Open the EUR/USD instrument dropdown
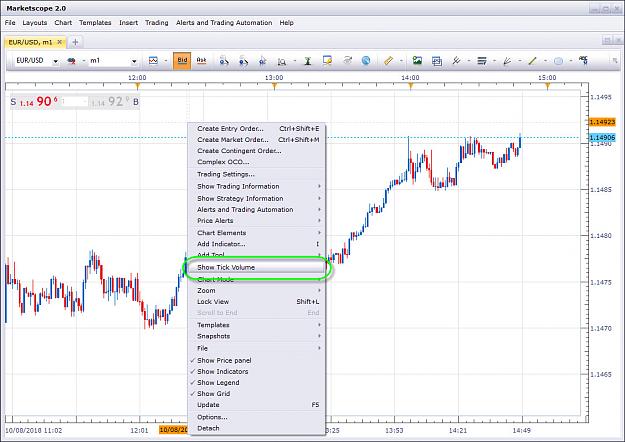This screenshot has height=442, width=625. click(x=56, y=61)
